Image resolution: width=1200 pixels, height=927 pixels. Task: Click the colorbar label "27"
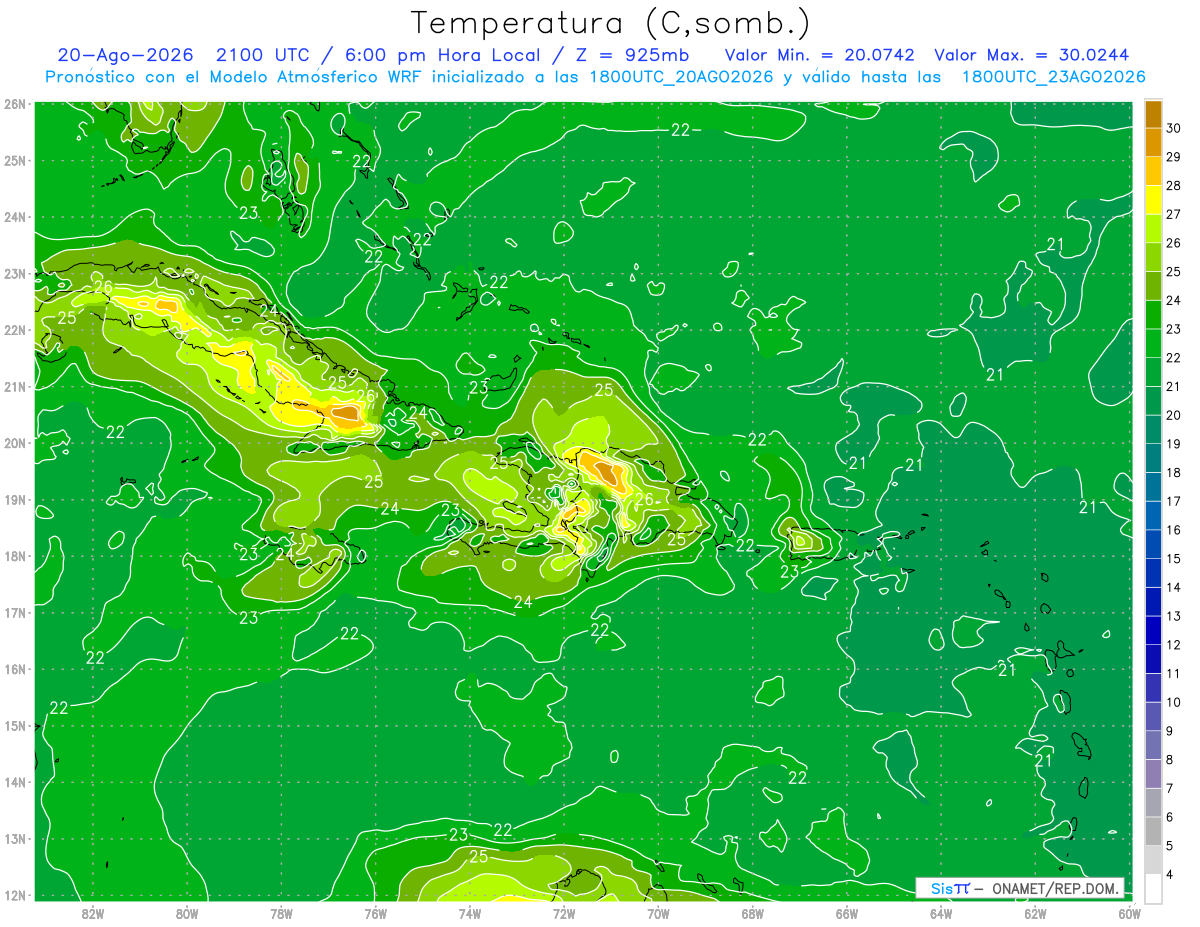[x=1173, y=214]
